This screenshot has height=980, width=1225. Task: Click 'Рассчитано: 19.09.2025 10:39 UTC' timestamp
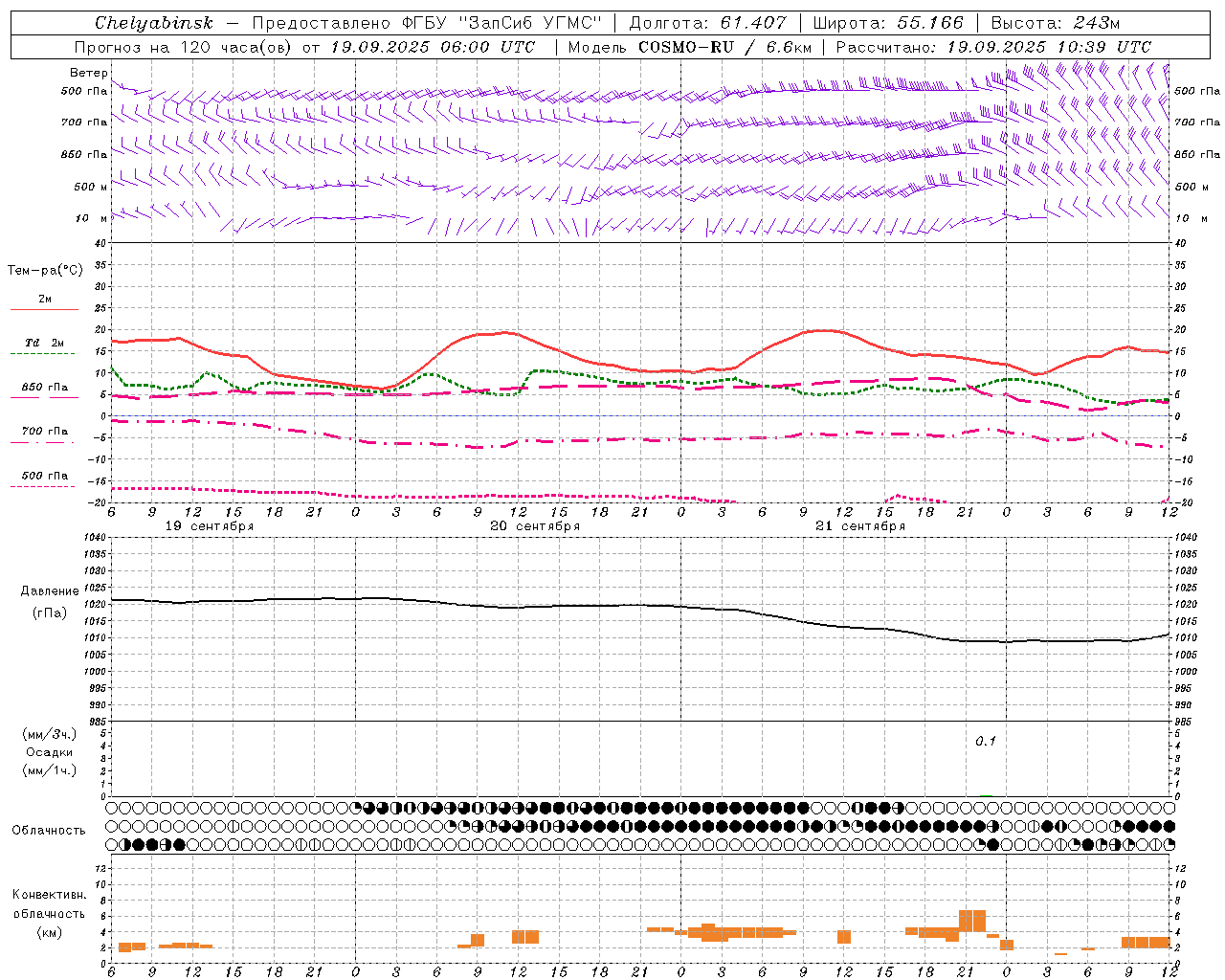pos(993,47)
